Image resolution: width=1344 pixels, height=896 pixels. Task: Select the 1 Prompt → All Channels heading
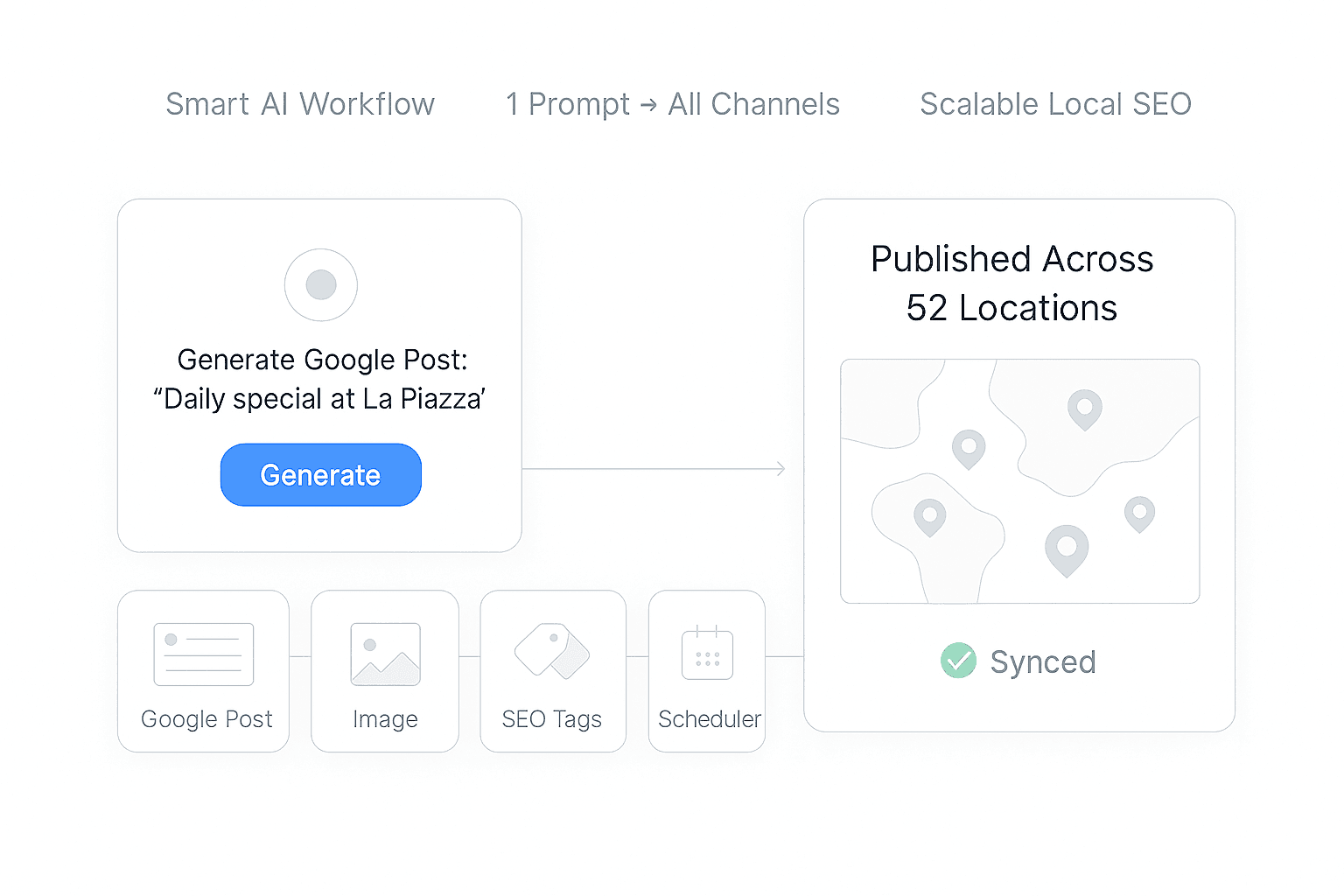(x=672, y=104)
